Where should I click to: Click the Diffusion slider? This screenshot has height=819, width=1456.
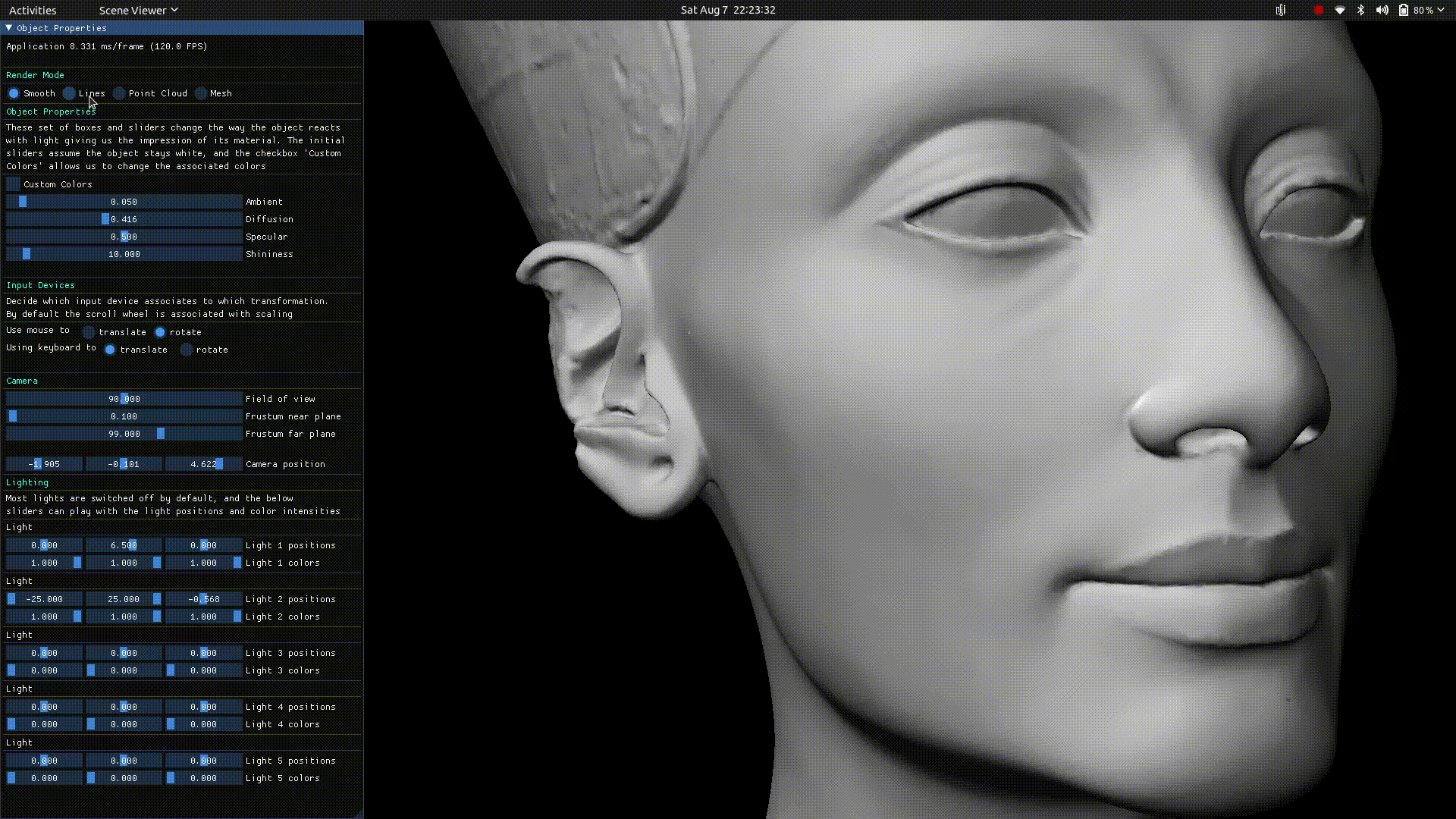point(124,219)
